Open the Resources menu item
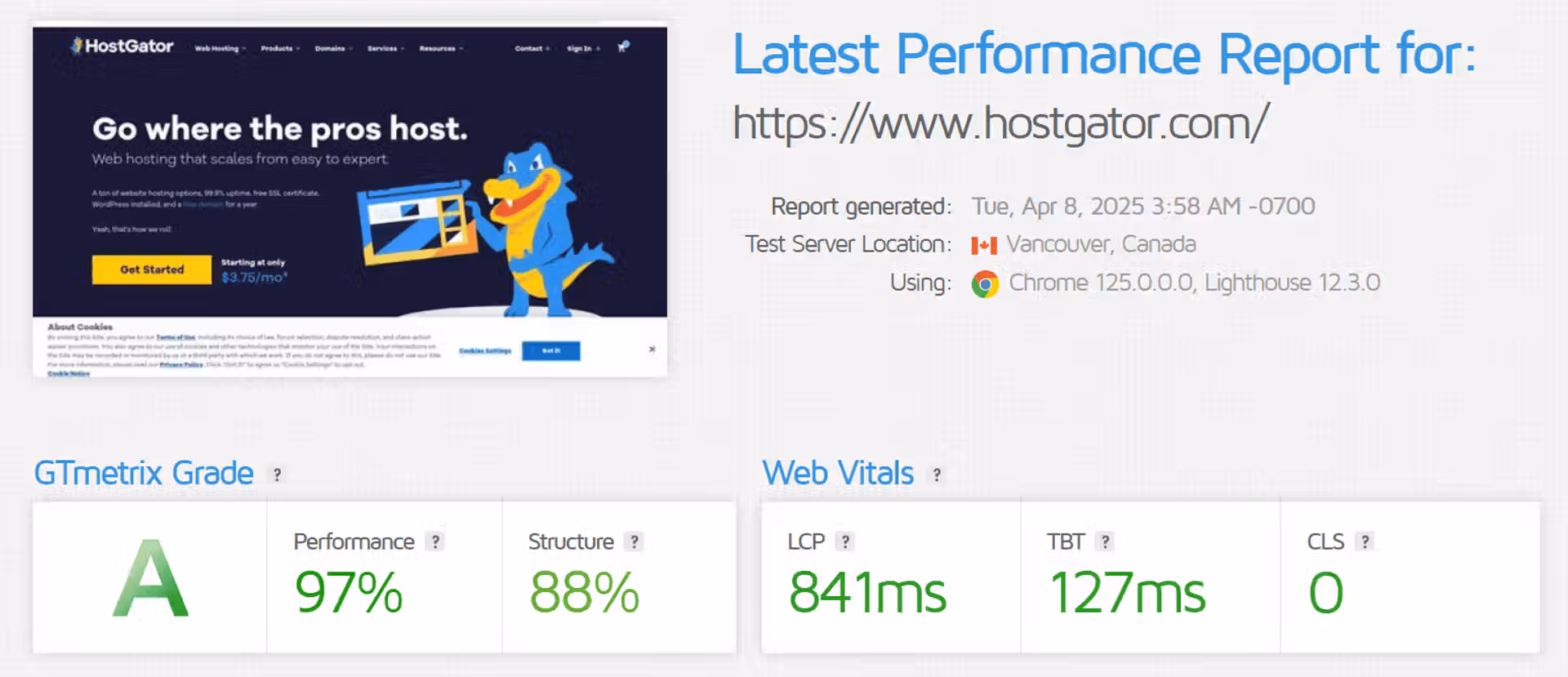1568x677 pixels. (x=441, y=49)
